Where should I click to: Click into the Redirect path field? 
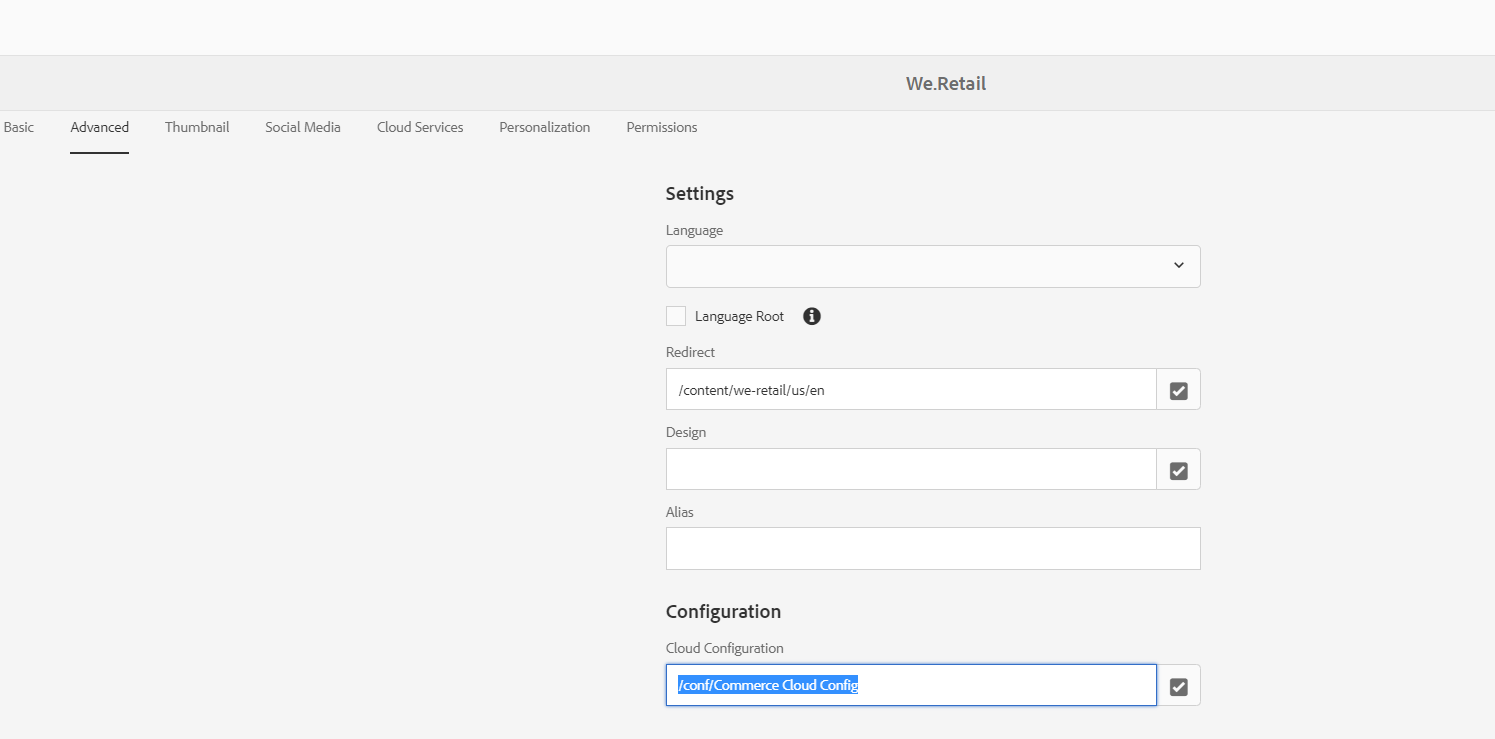coord(910,390)
